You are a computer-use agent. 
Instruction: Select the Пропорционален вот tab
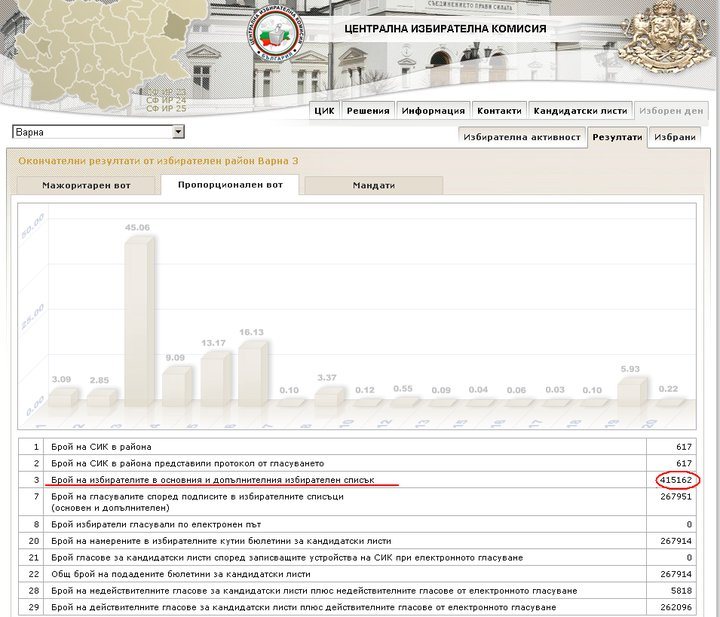[x=231, y=185]
